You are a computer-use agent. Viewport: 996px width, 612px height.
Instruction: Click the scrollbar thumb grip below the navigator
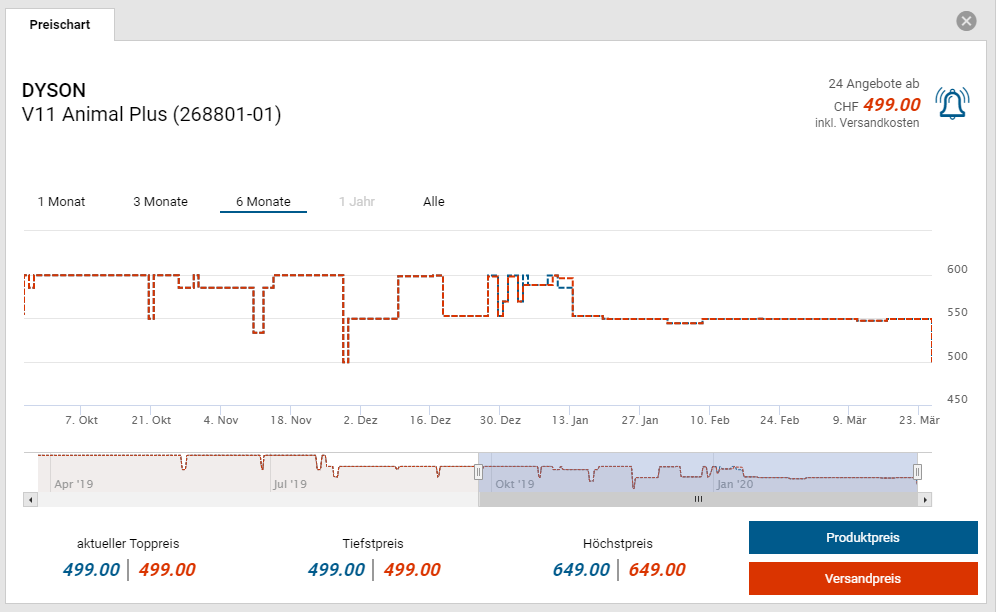pos(698,499)
